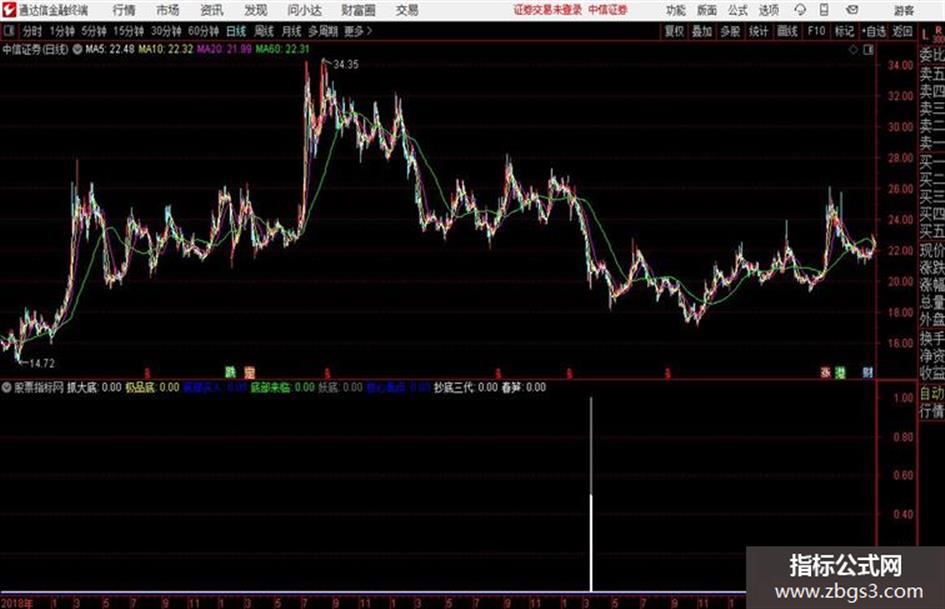Image resolution: width=945 pixels, height=609 pixels.
Task: Click the 游客 guest account label
Action: pos(903,10)
